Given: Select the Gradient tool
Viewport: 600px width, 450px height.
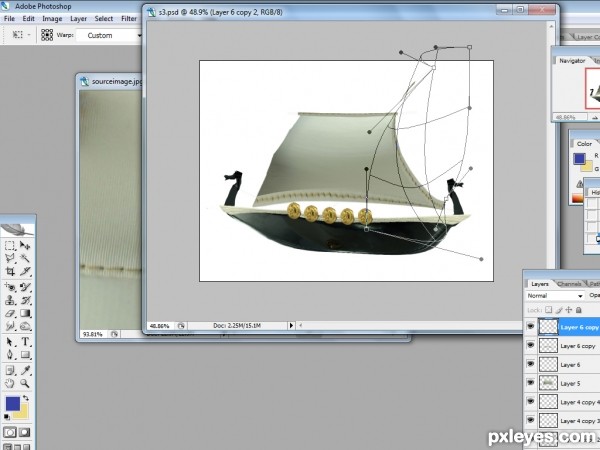Looking at the screenshot, I should 25,313.
